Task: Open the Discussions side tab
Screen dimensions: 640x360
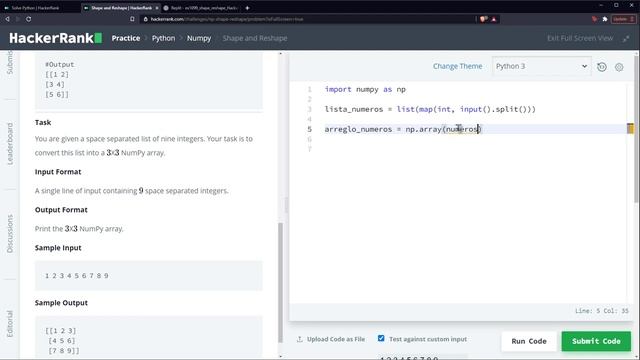Action: click(x=10, y=233)
